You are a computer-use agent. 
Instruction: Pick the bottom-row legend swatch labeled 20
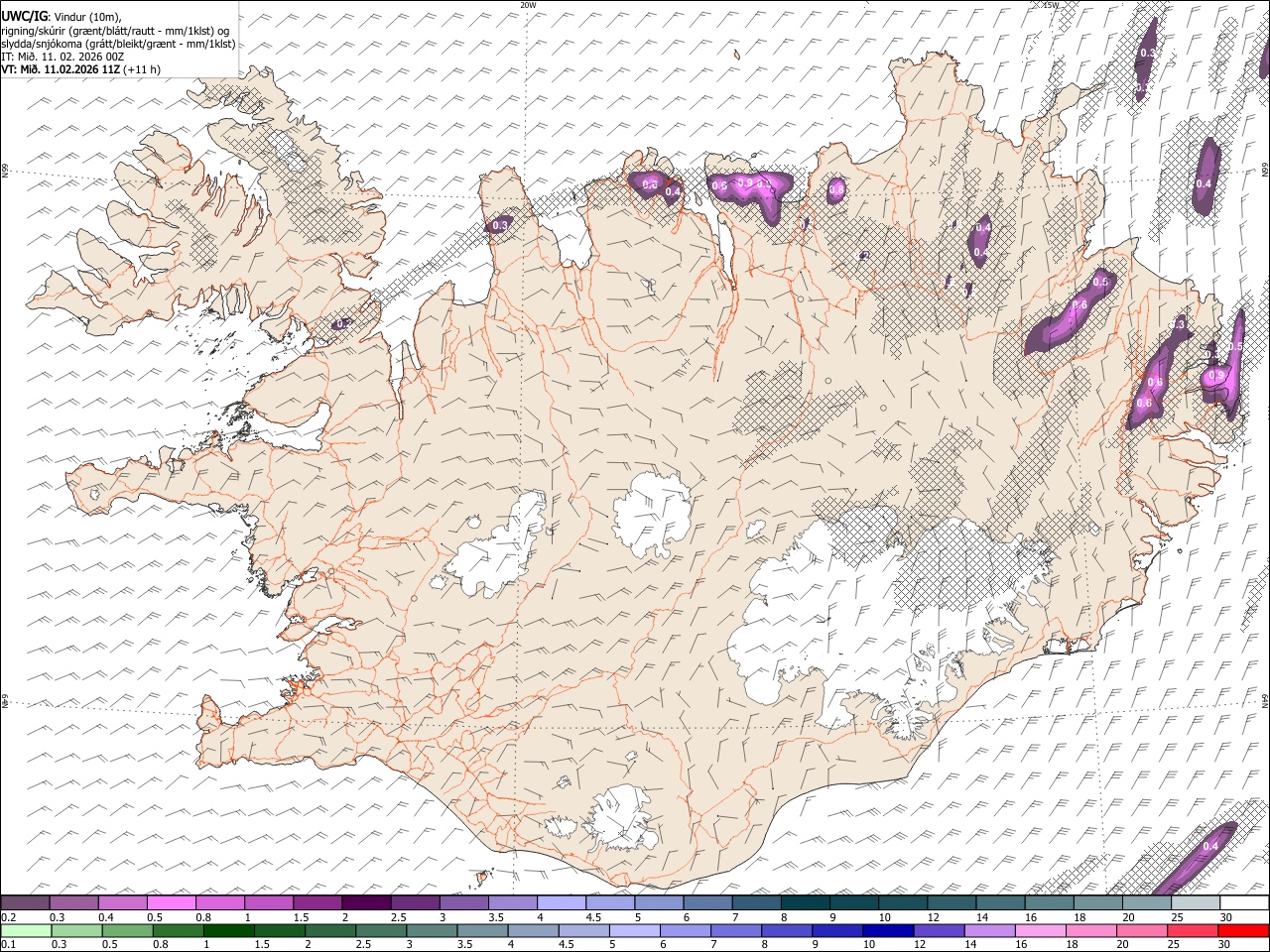[1142, 931]
